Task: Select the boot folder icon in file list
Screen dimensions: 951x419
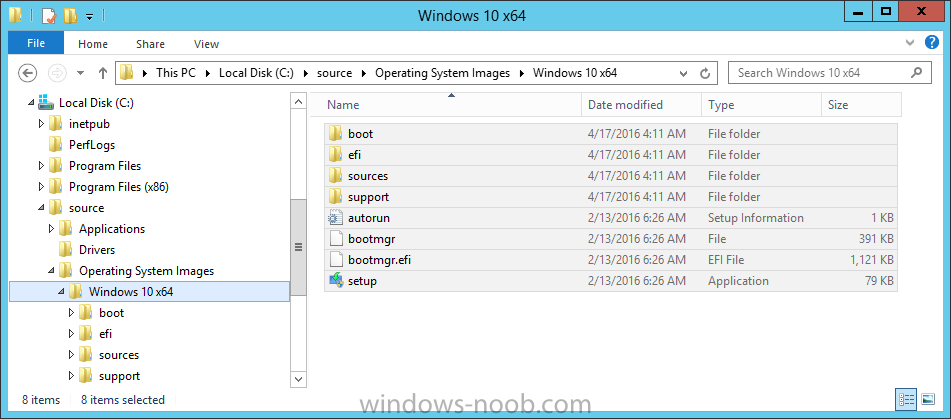Action: (335, 133)
